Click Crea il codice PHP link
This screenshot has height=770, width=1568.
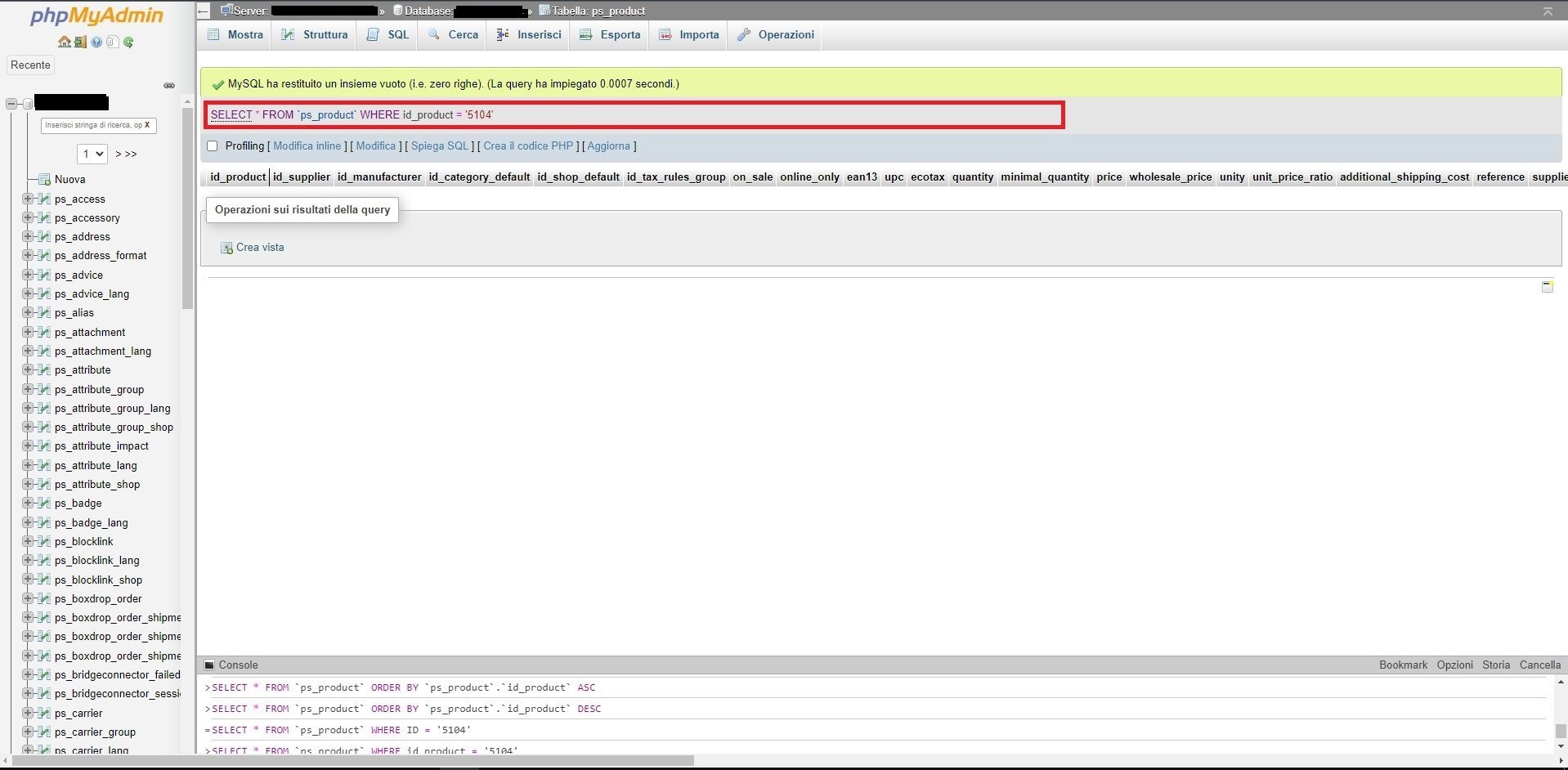[x=528, y=145]
